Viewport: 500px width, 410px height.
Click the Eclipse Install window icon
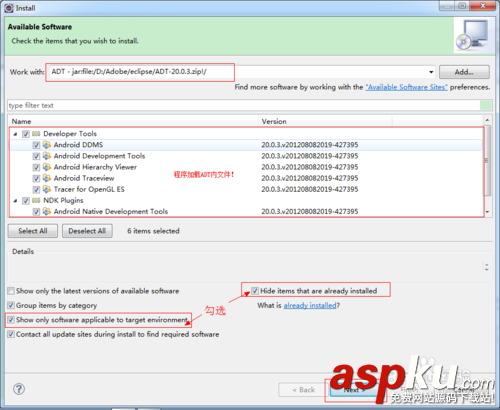[x=9, y=8]
